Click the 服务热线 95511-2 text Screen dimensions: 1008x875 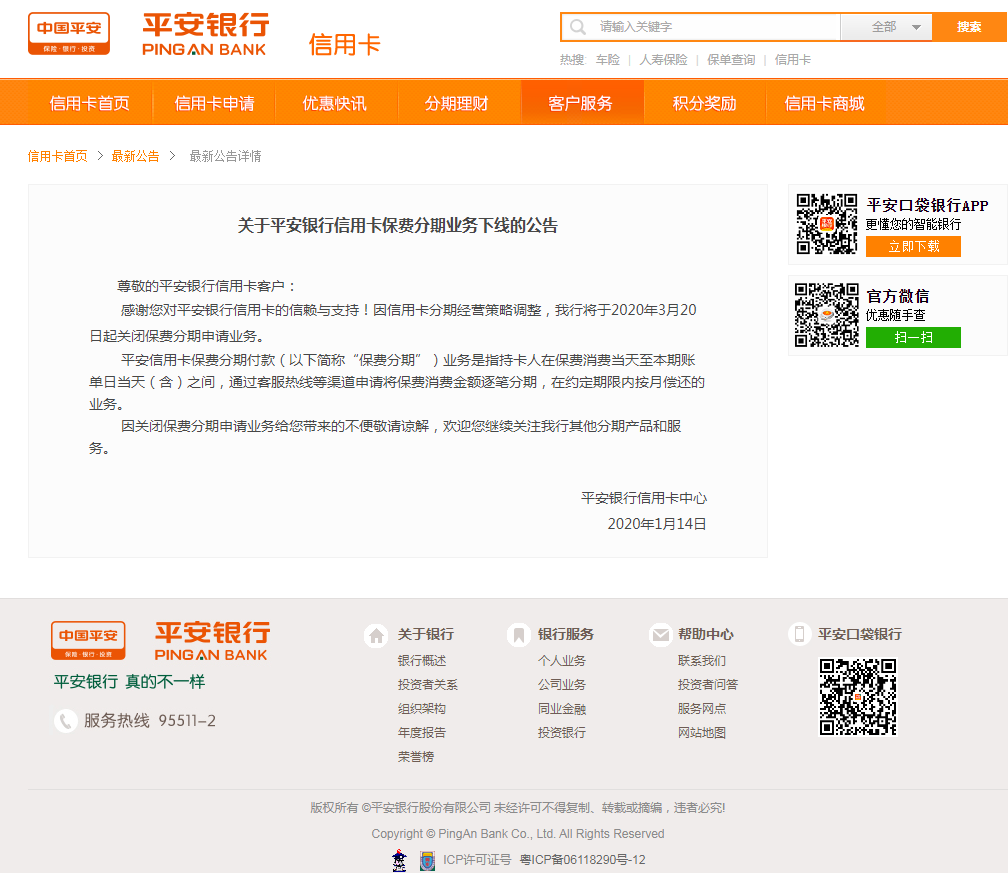(x=150, y=721)
